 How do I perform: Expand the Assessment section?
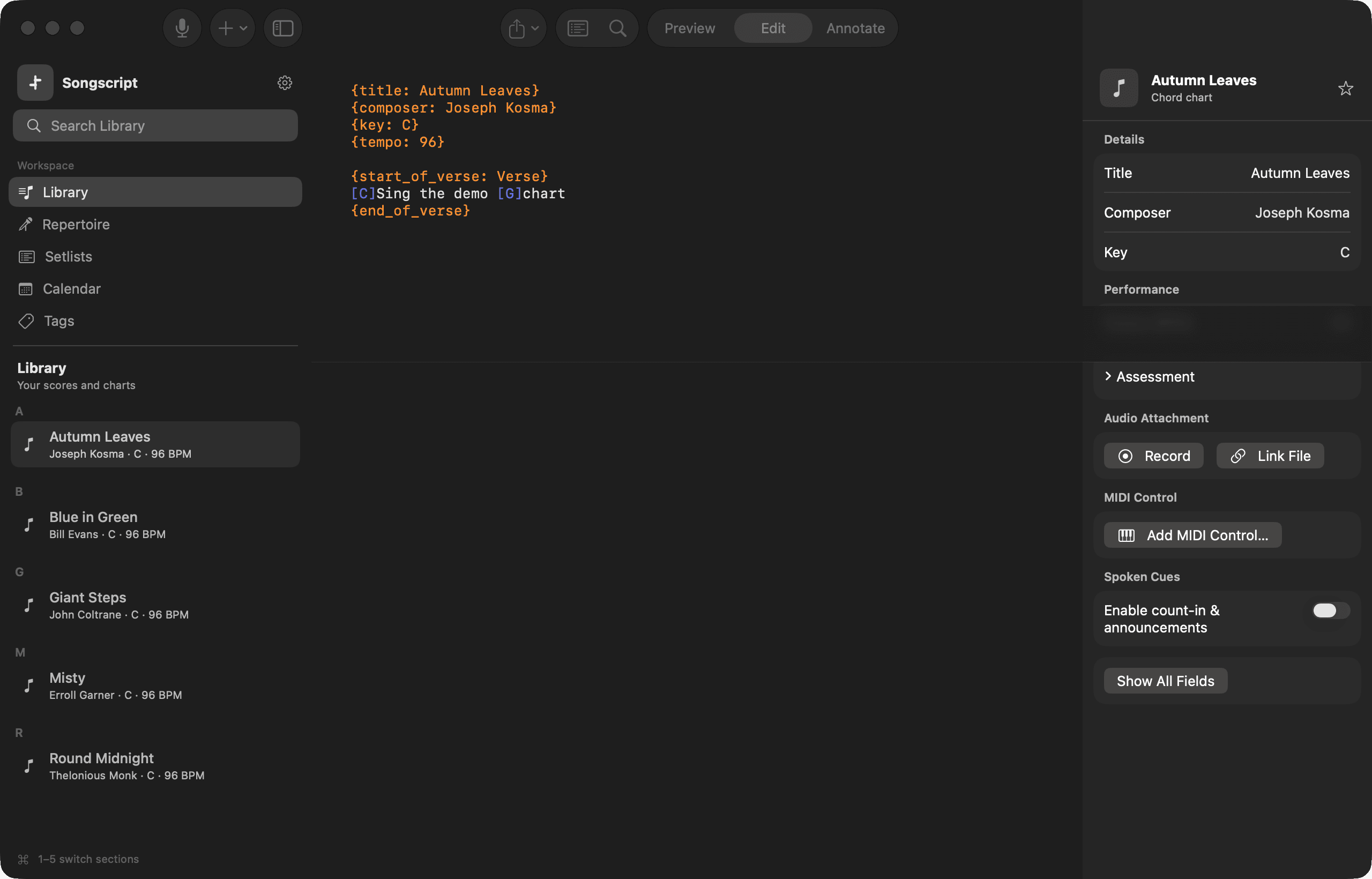point(1149,377)
